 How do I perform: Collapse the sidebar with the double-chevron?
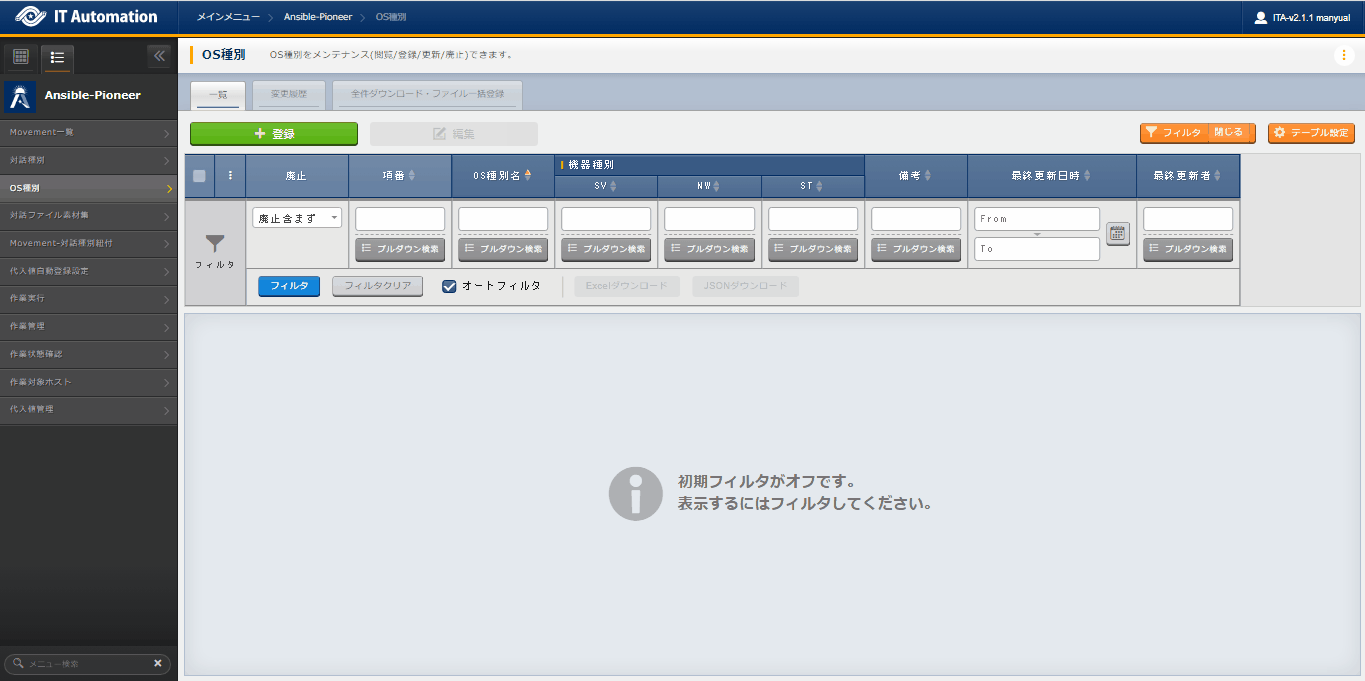159,57
